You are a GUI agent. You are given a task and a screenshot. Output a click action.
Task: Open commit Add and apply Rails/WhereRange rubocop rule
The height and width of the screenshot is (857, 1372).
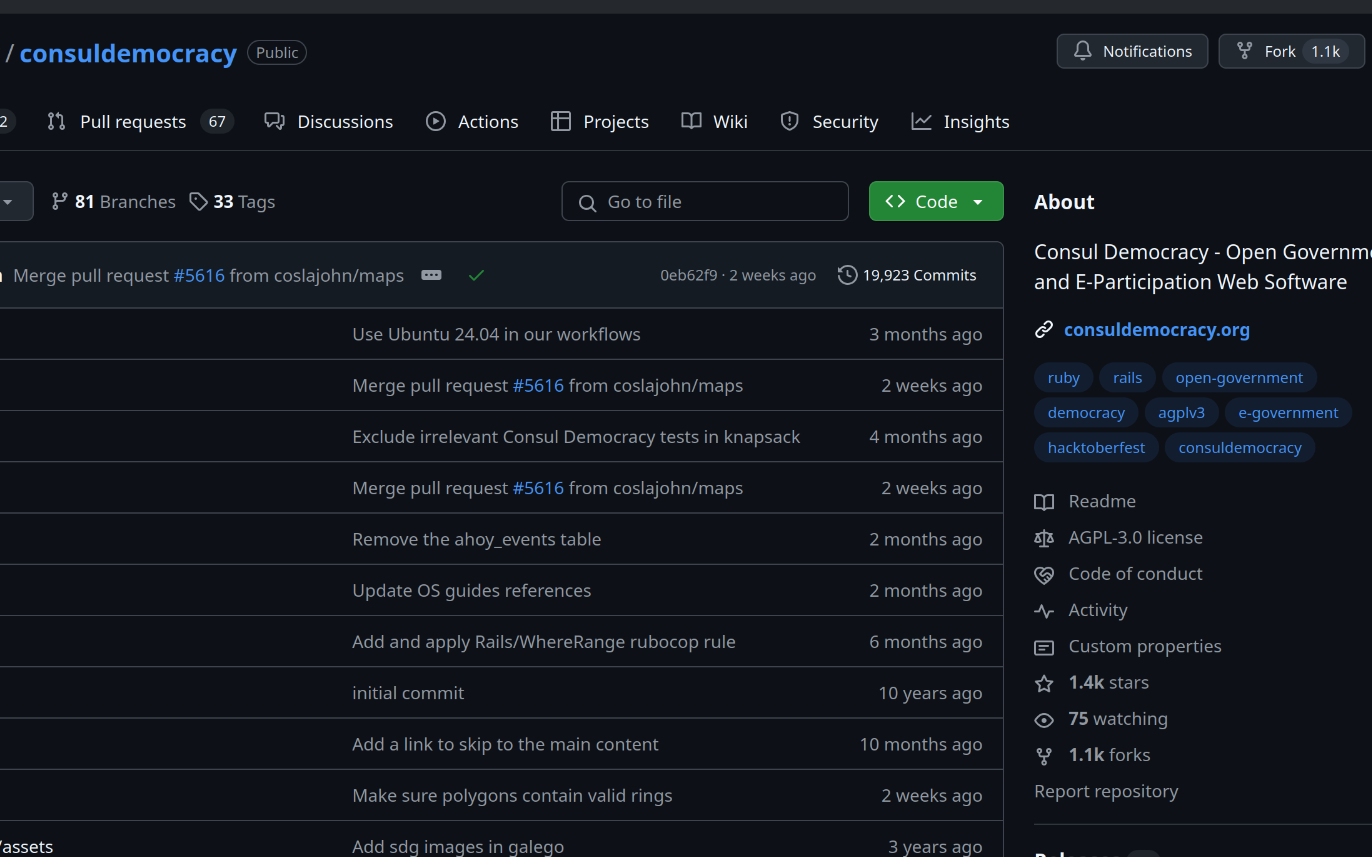click(544, 642)
